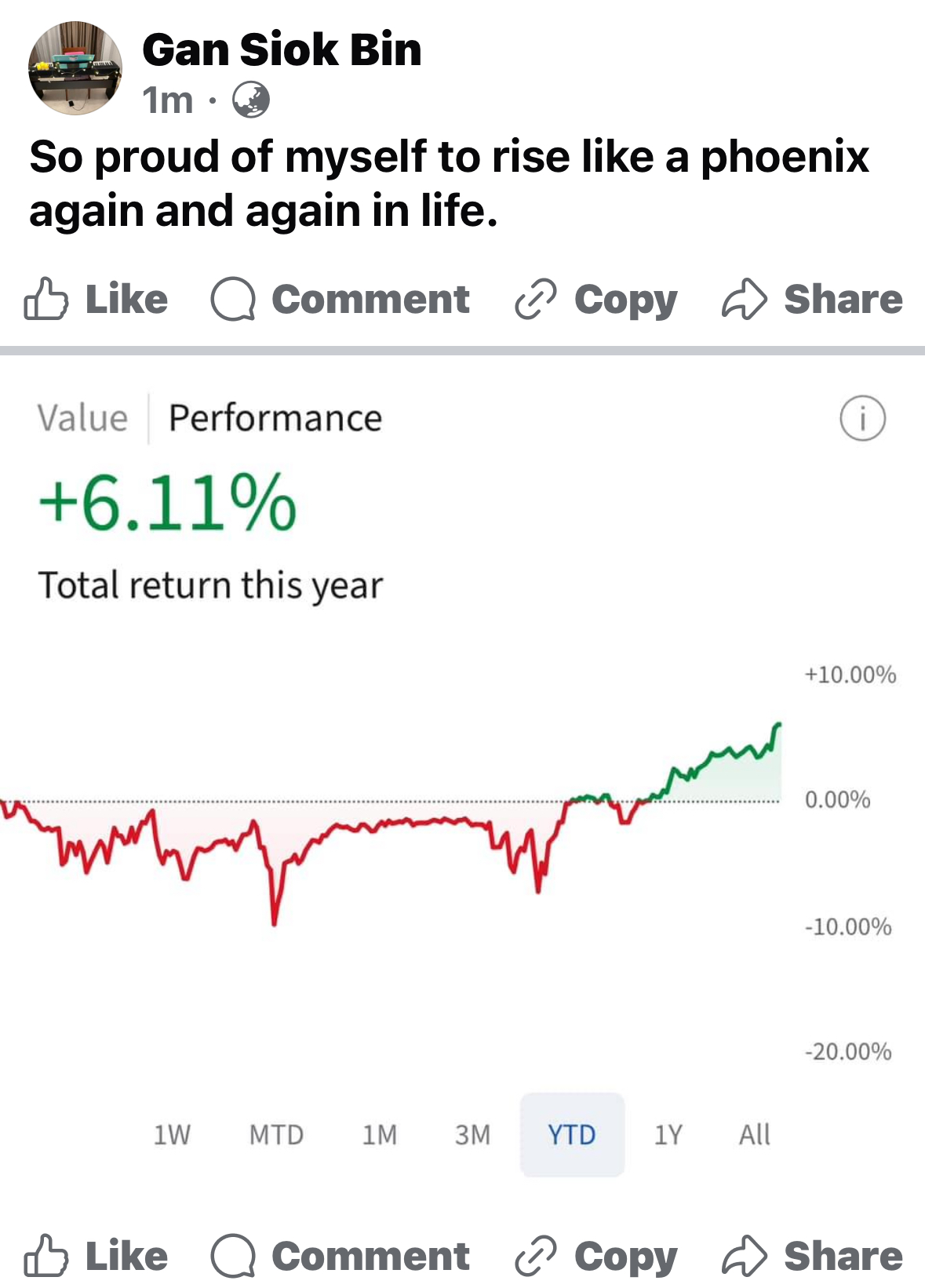Share the top post using arrow icon
The image size is (925, 1288).
[x=744, y=299]
